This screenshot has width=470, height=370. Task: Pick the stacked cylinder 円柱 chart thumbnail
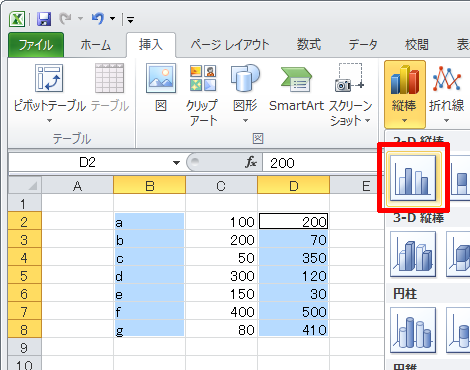[459, 330]
